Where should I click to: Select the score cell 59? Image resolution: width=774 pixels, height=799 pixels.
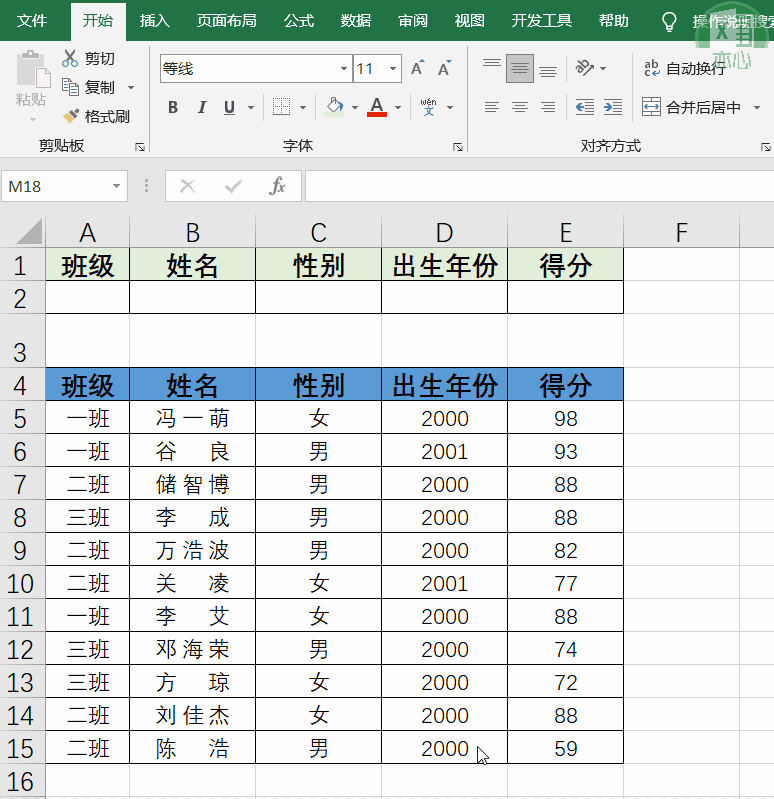pos(566,748)
